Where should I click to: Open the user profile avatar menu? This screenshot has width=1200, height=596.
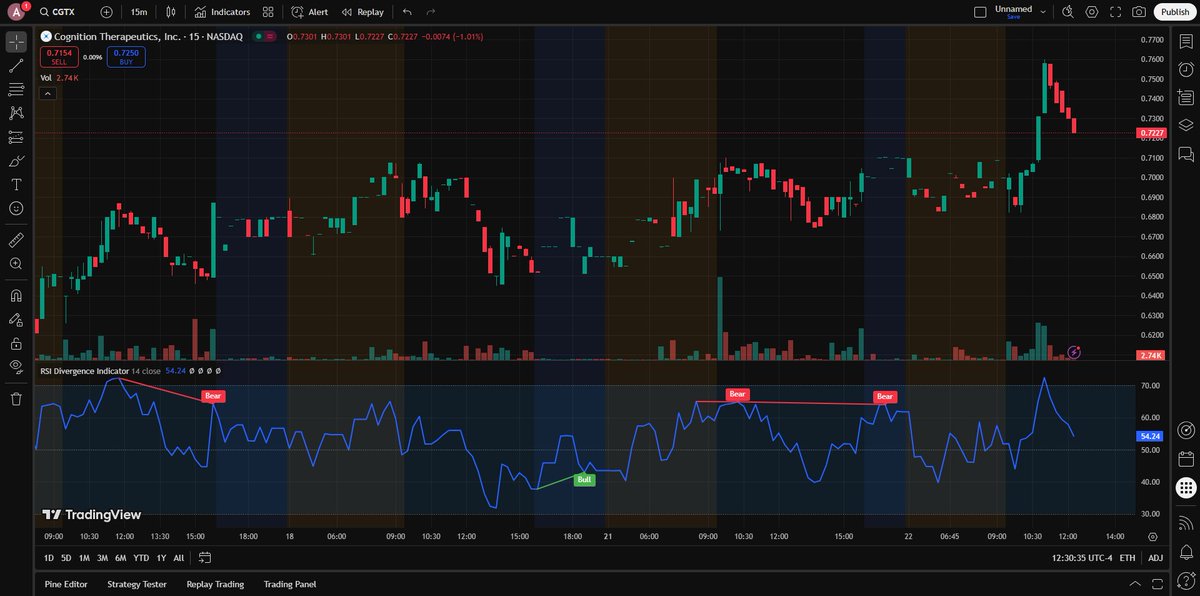[x=17, y=12]
